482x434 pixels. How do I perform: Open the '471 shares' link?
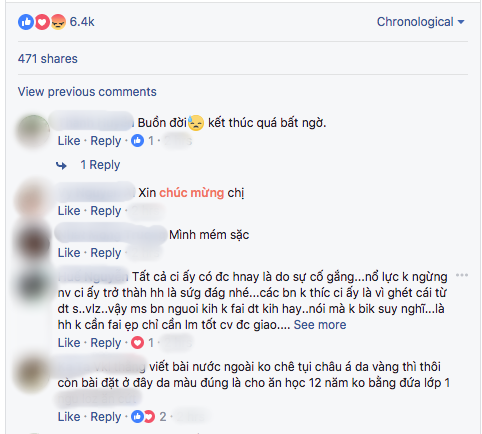pyautogui.click(x=48, y=59)
